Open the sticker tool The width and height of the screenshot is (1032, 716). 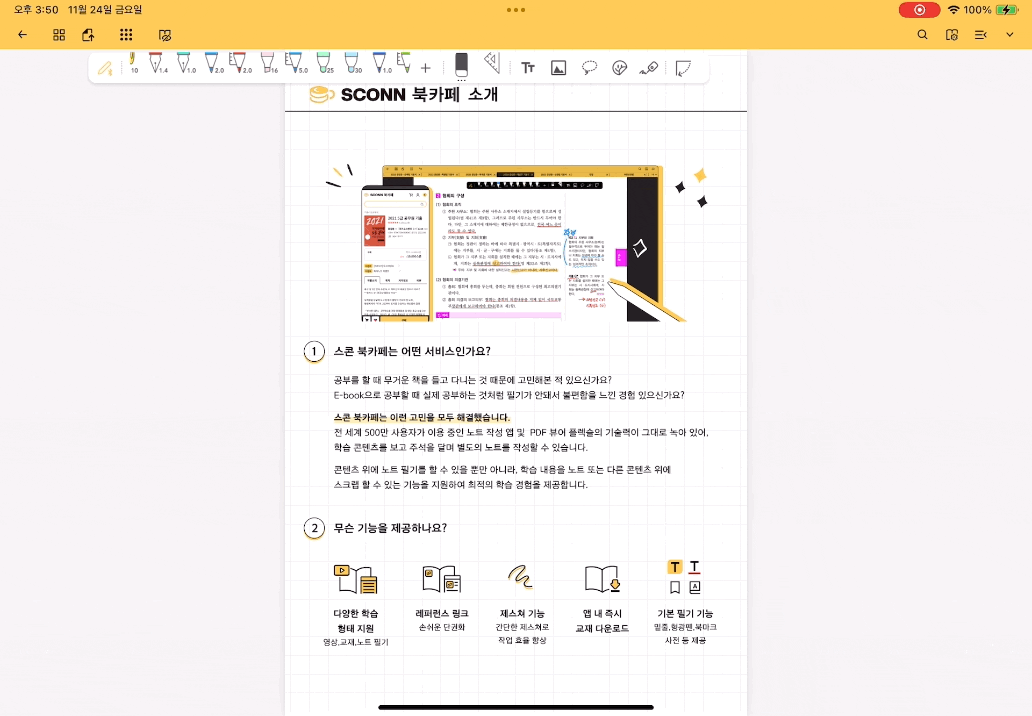(619, 68)
